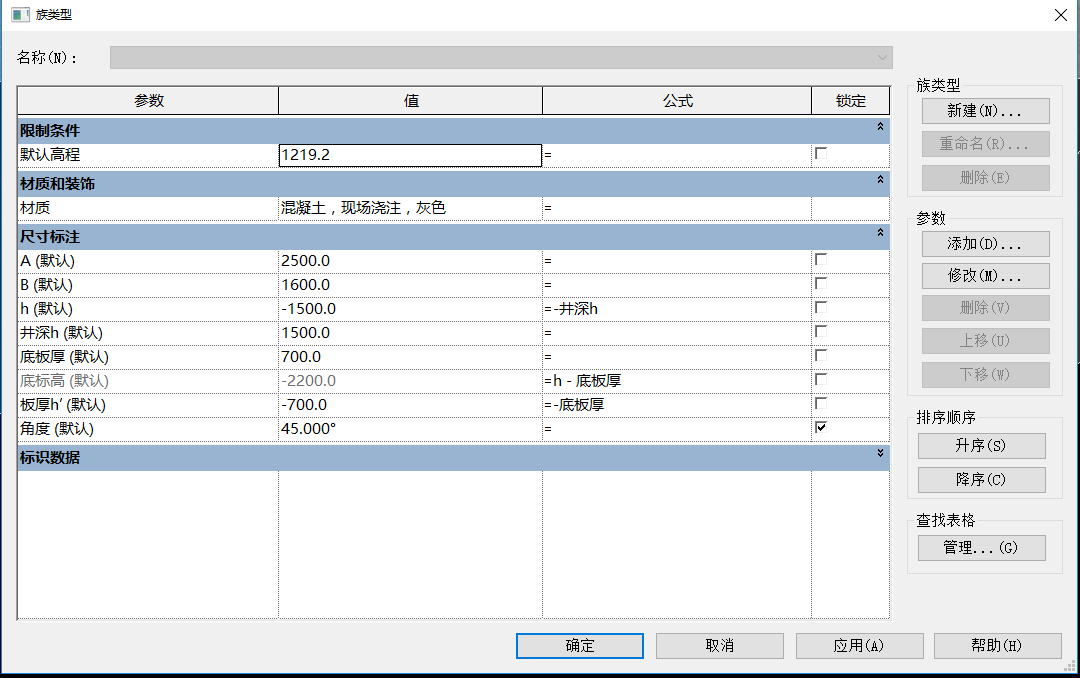Expand the 标识数据 section
The width and height of the screenshot is (1080, 678).
tap(880, 454)
